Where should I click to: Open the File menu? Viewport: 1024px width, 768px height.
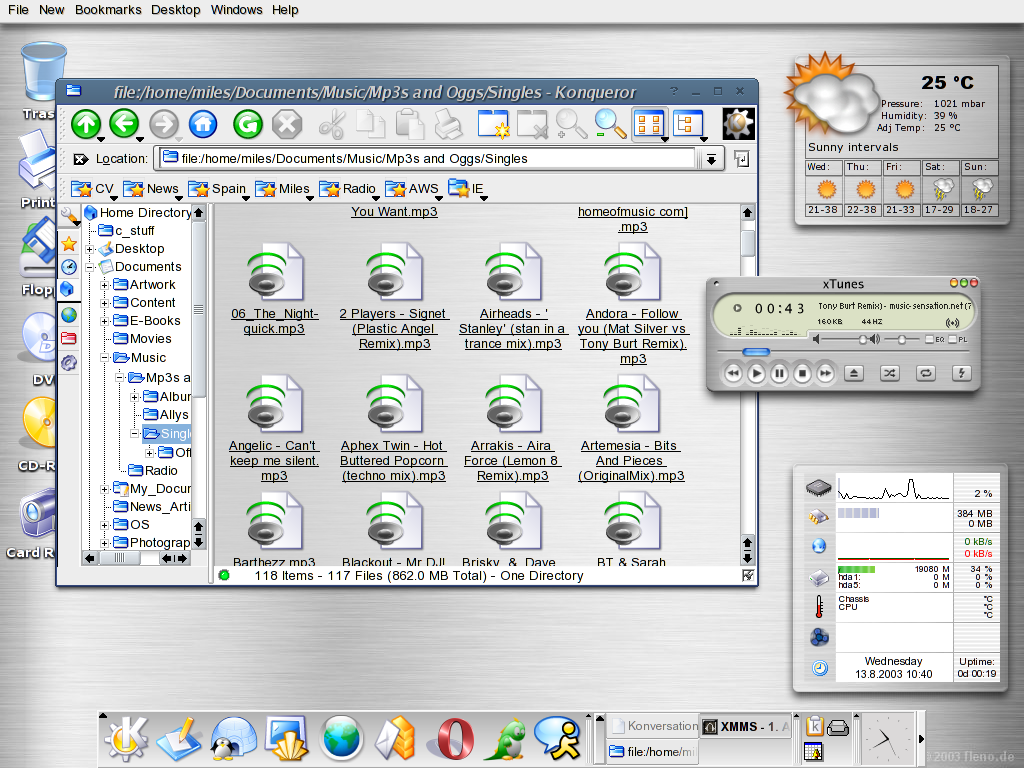(x=18, y=10)
